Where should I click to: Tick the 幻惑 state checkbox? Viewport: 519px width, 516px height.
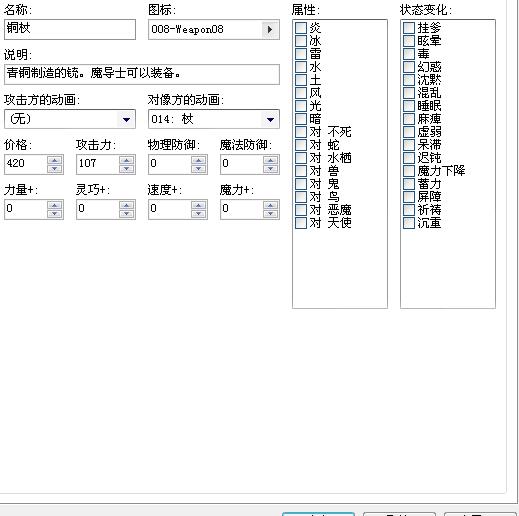[x=409, y=67]
